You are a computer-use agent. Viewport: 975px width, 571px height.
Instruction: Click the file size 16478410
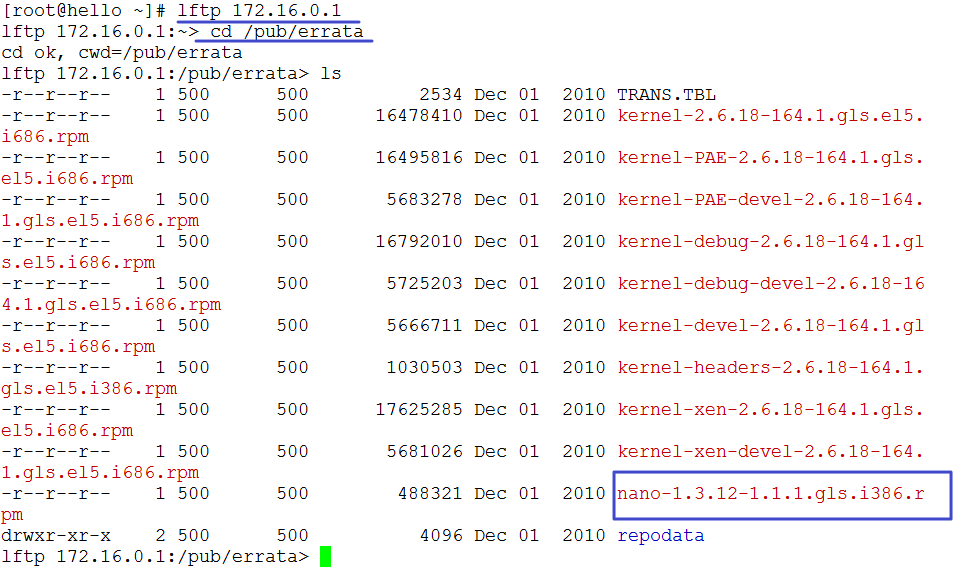[x=418, y=116]
